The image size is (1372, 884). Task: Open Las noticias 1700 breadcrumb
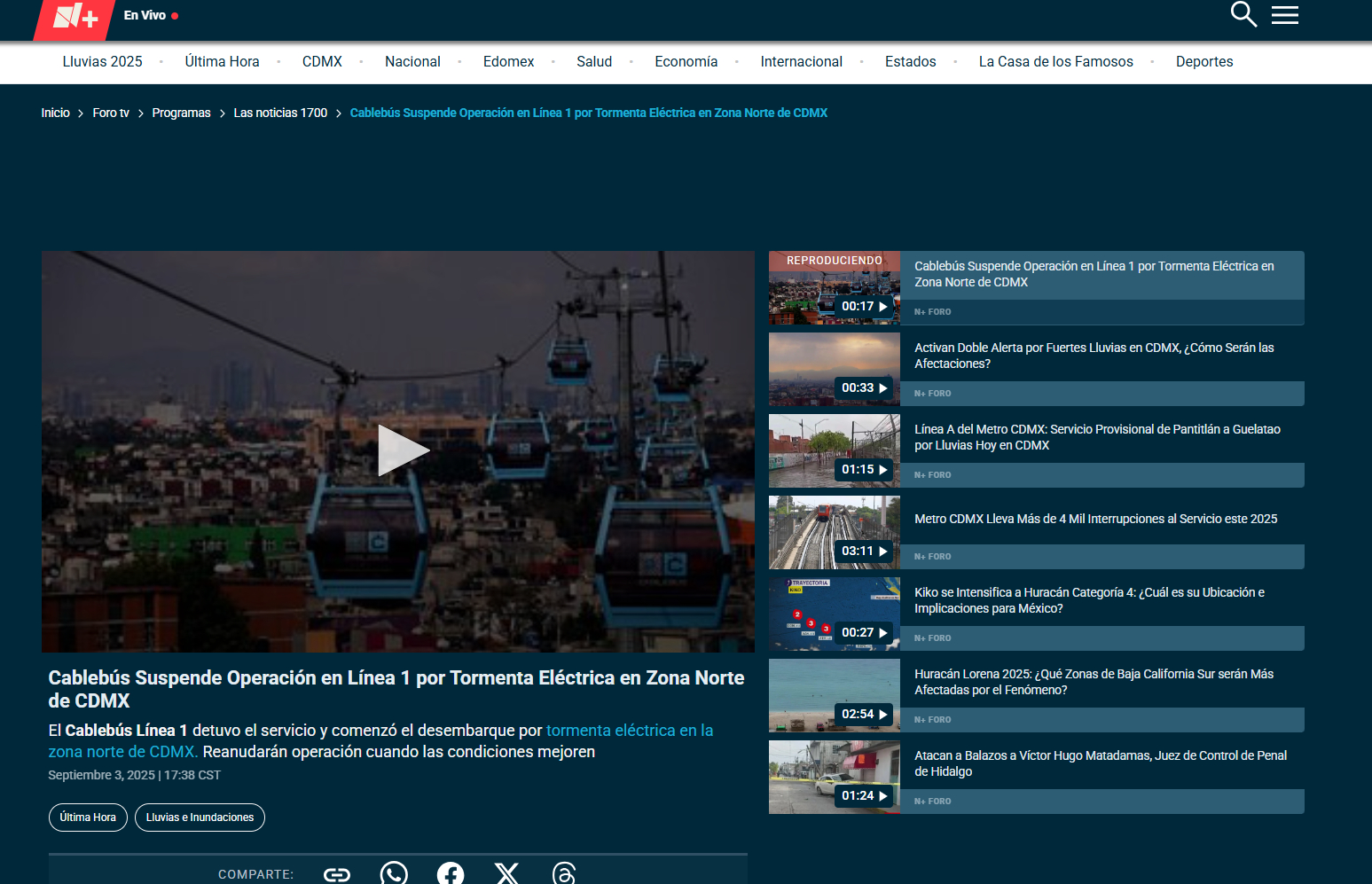click(x=280, y=113)
